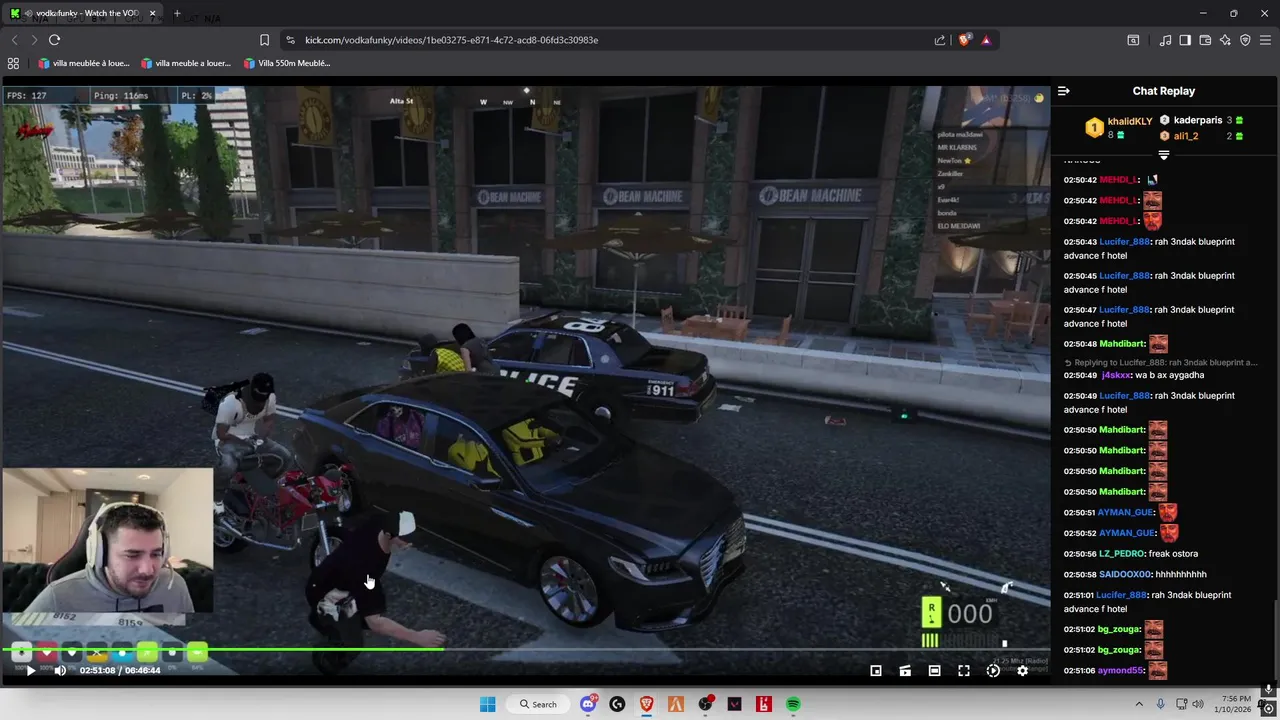Mute the video volume speaker icon
This screenshot has width=1280, height=720.
pos(60,671)
